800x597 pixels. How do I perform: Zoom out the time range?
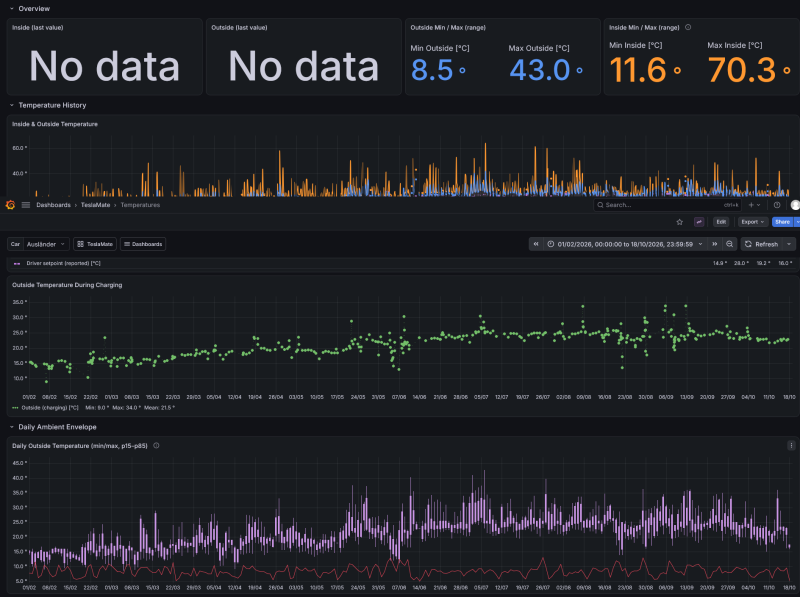click(x=730, y=244)
